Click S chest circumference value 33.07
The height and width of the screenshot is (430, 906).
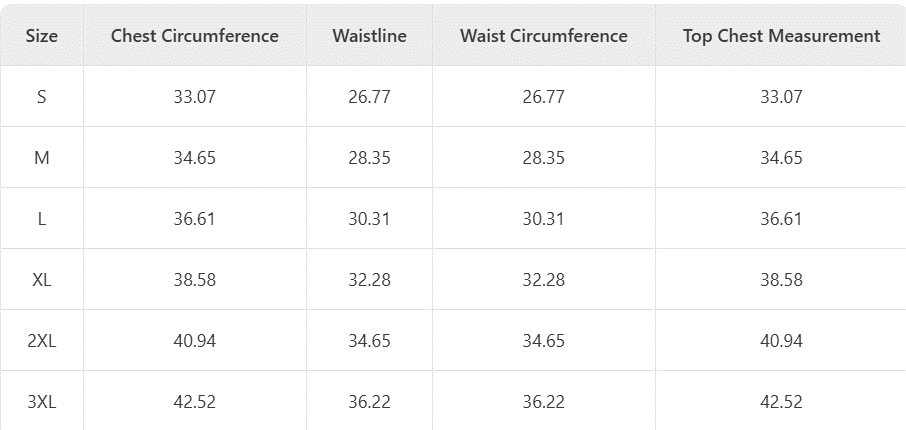click(195, 97)
